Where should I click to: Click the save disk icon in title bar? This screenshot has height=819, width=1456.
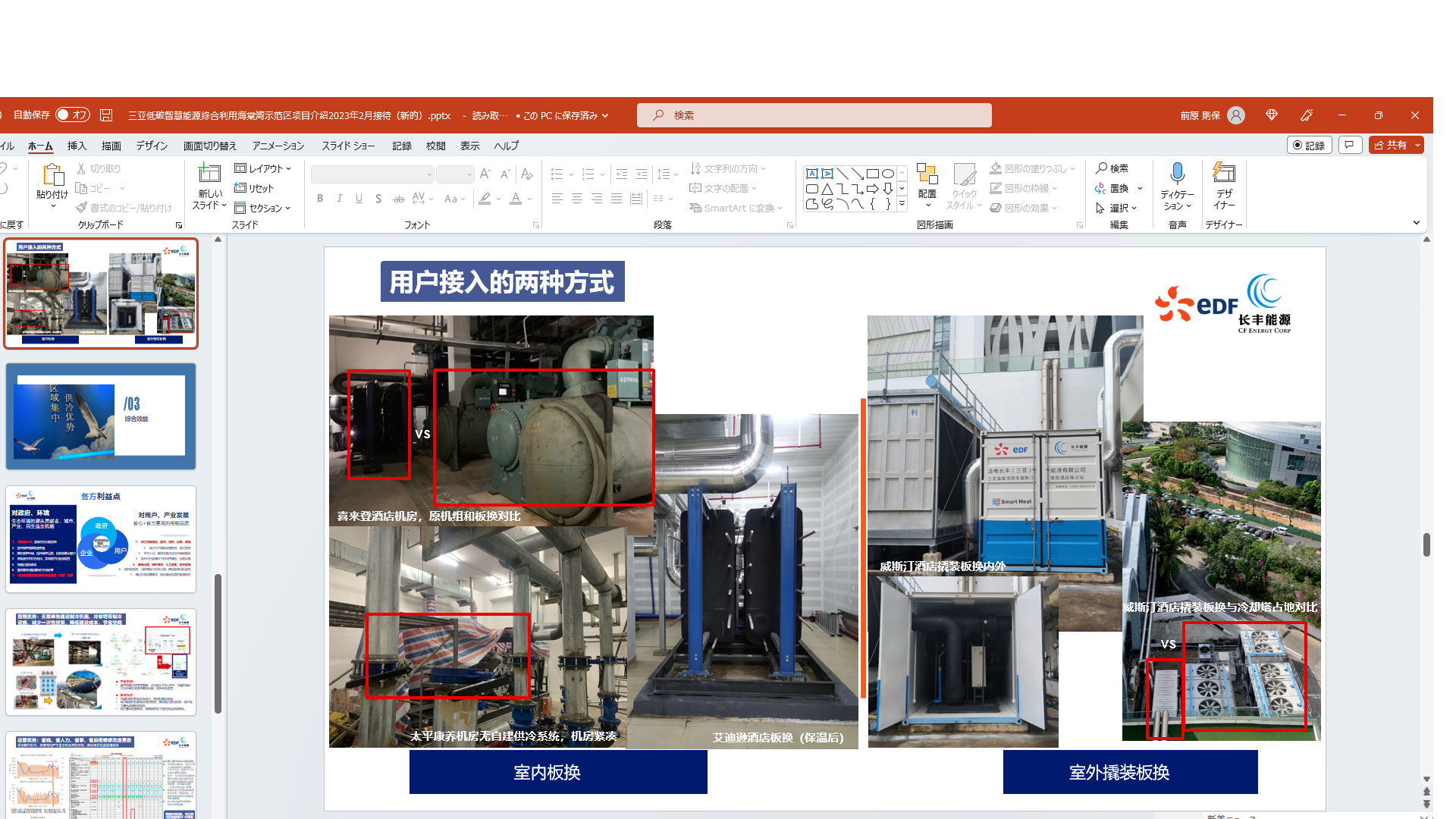[x=106, y=115]
